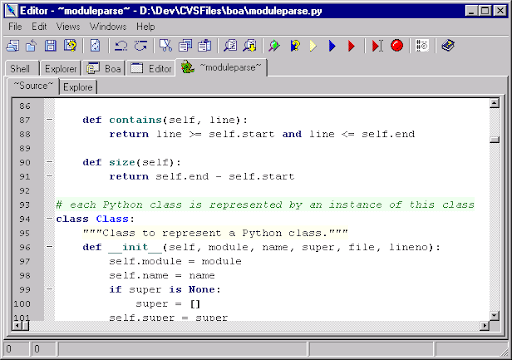Screen dimensions: 512x360
Task: Open the Windows menu
Action: tap(108, 27)
